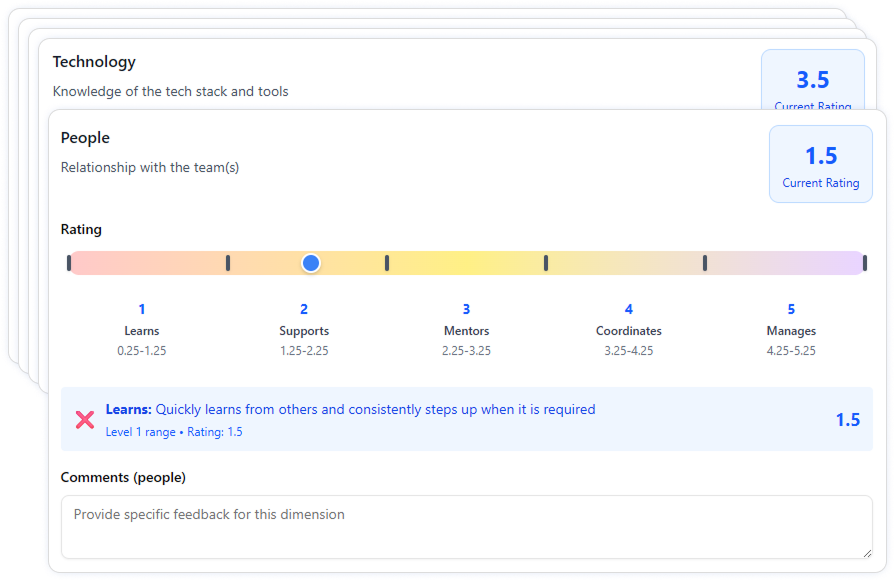Click slider tick between Learns and Supports
This screenshot has height=581, width=895.
click(x=228, y=263)
